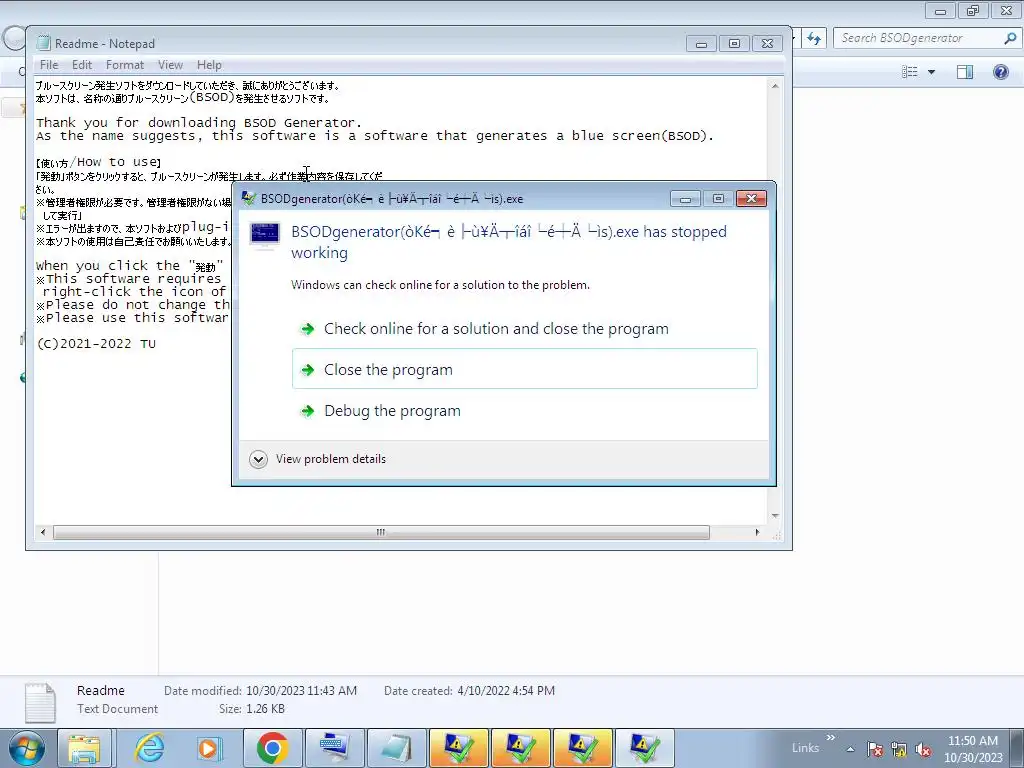1024x768 pixels.
Task: Open view options dropdown arrow in Explorer
Action: tap(931, 72)
